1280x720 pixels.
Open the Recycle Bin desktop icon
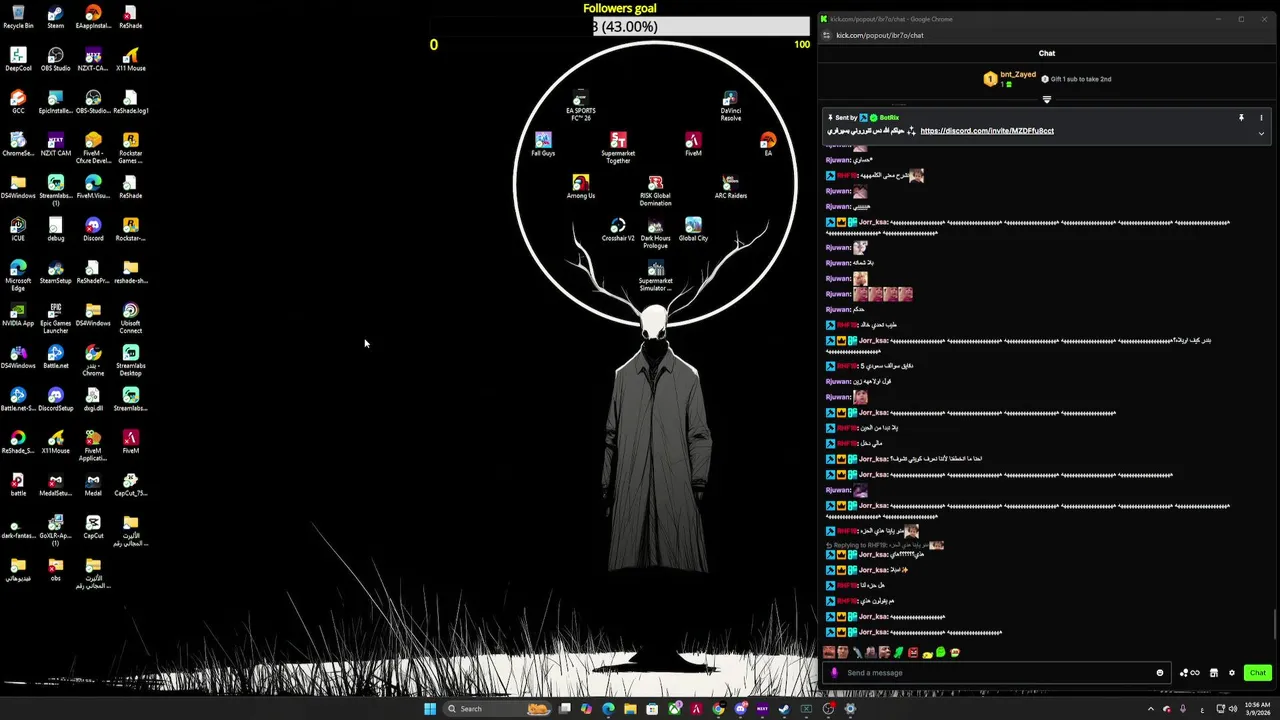(x=18, y=17)
